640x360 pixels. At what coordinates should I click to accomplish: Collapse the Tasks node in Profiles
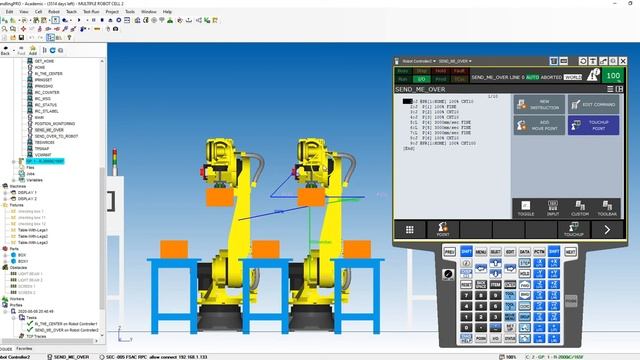[x=14, y=318]
